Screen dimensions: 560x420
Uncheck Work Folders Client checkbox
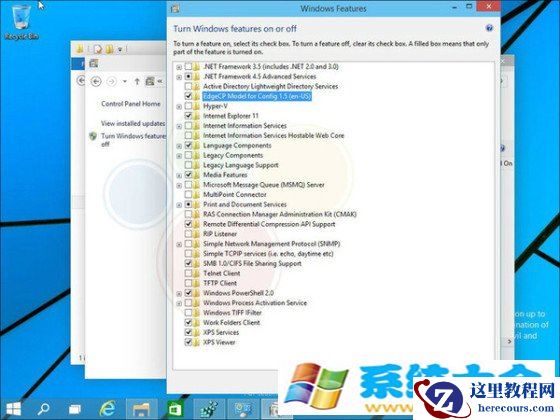tap(188, 322)
